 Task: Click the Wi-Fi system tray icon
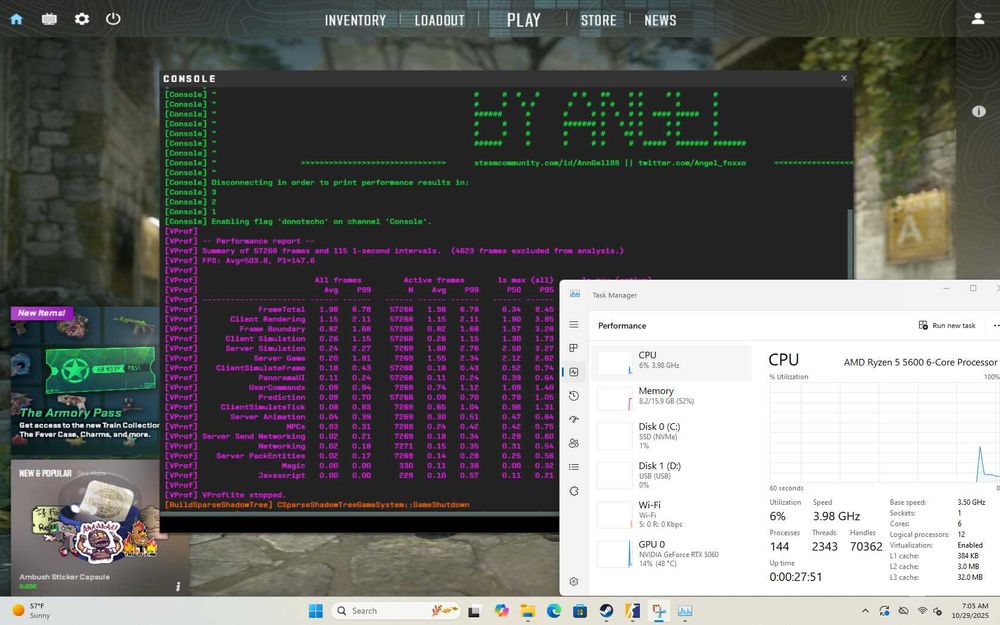click(x=922, y=611)
